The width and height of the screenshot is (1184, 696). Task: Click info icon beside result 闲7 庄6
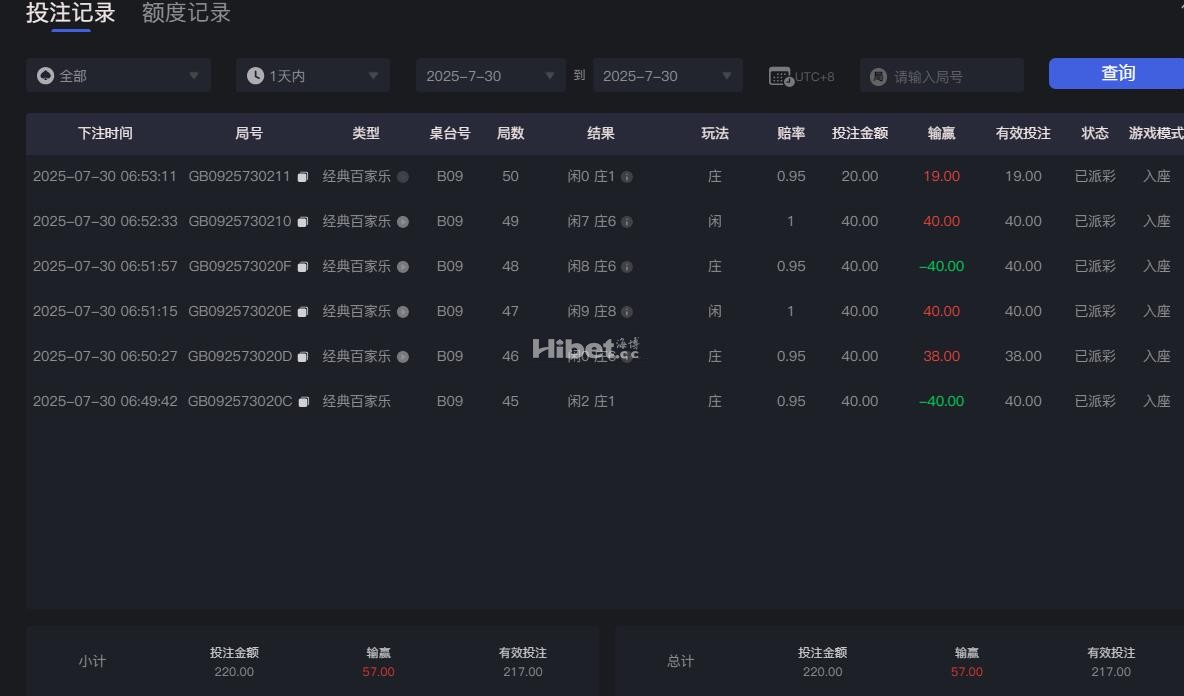[x=627, y=222]
